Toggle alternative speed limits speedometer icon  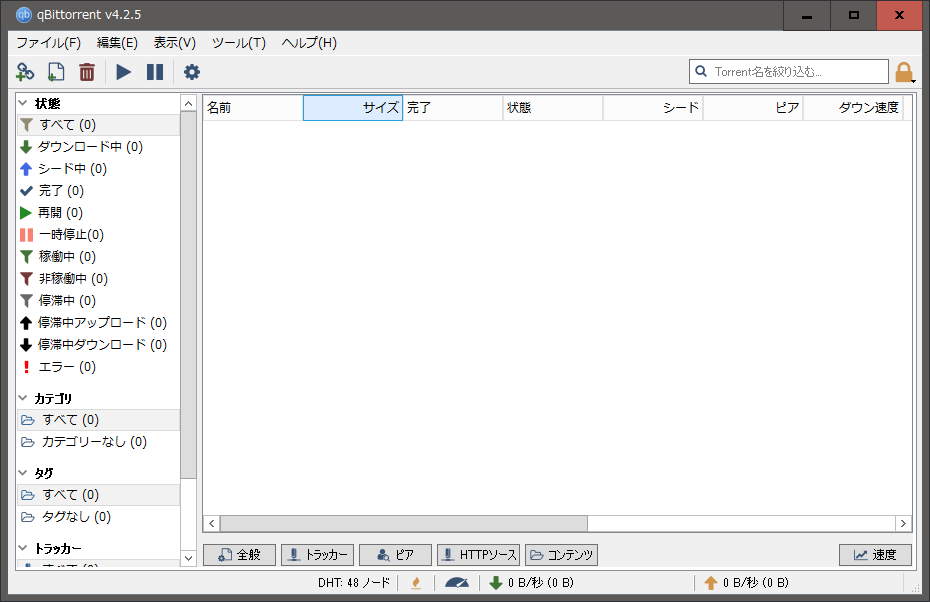pos(457,583)
